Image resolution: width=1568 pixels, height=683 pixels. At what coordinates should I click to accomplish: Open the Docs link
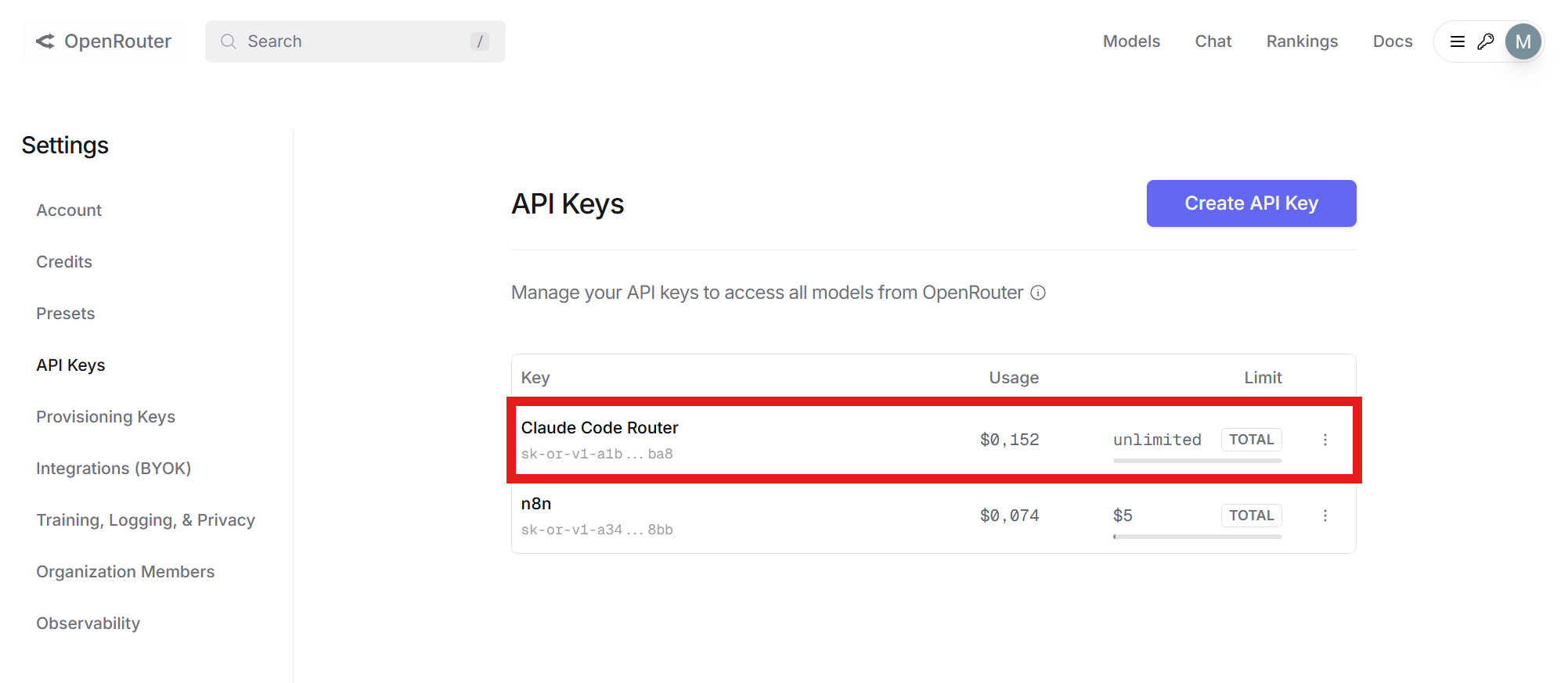[1393, 41]
